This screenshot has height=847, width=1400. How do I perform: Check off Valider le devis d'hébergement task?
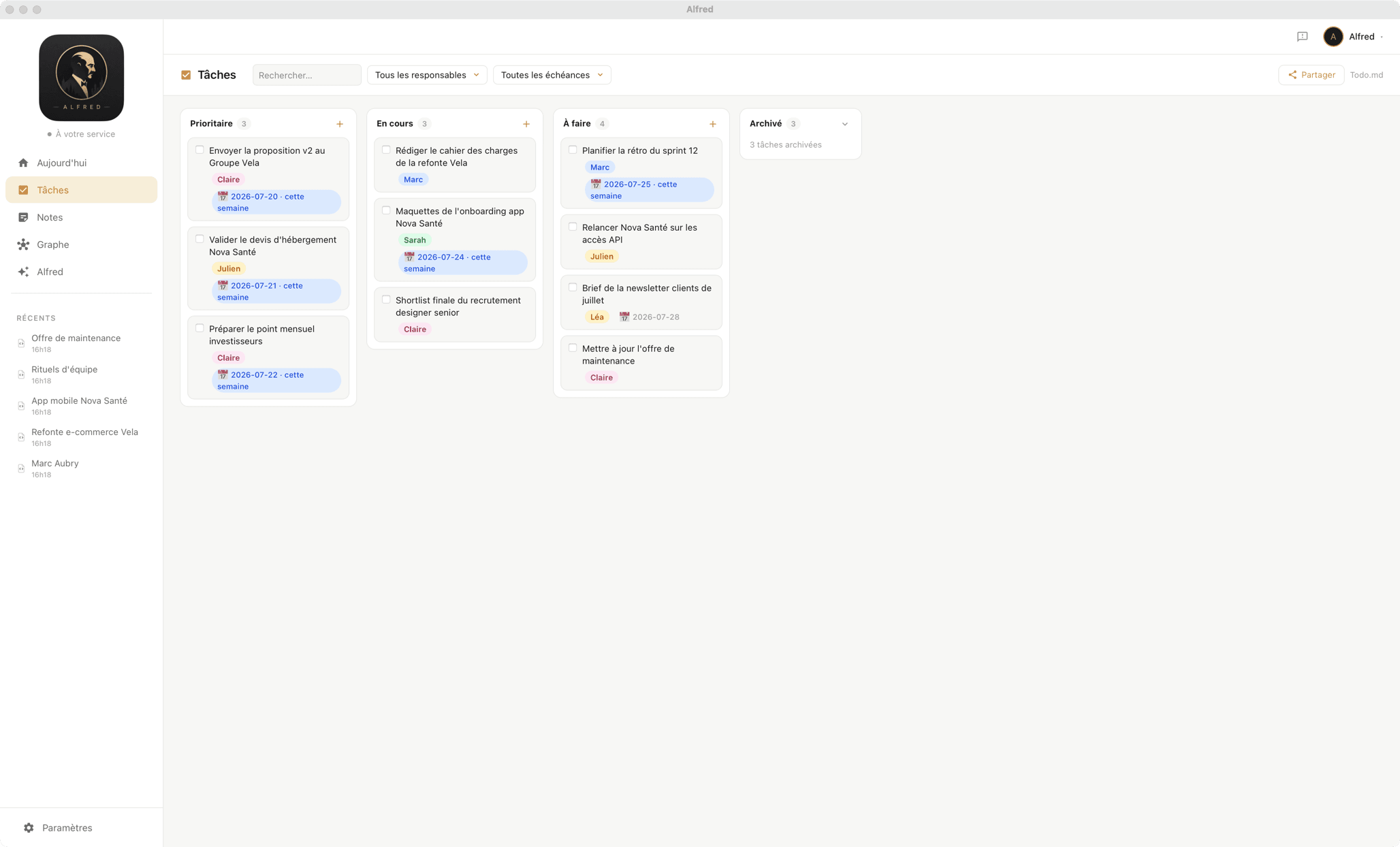click(x=200, y=239)
